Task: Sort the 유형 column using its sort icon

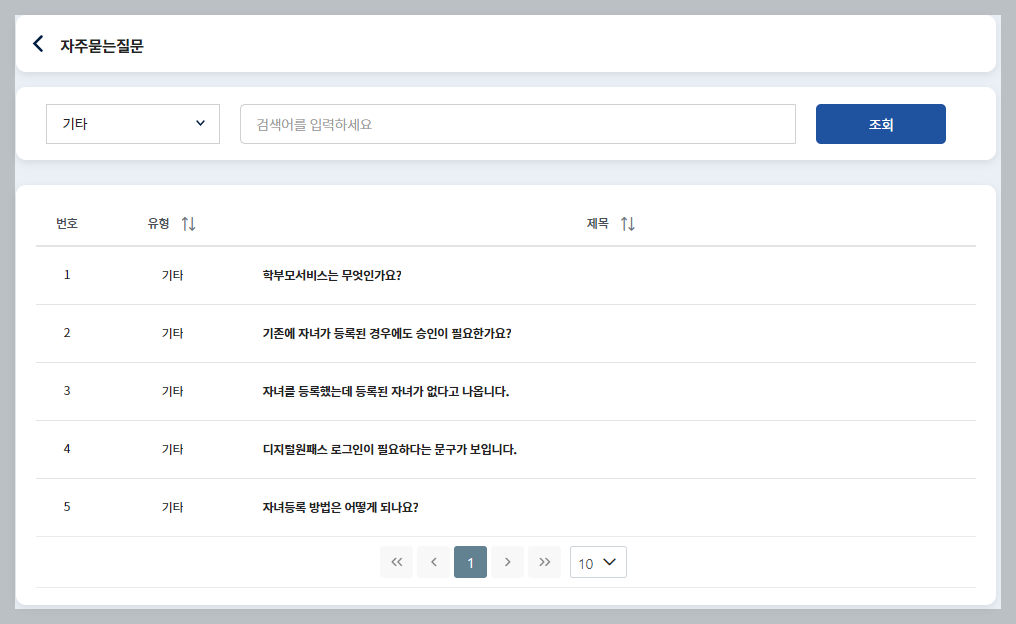Action: tap(188, 223)
